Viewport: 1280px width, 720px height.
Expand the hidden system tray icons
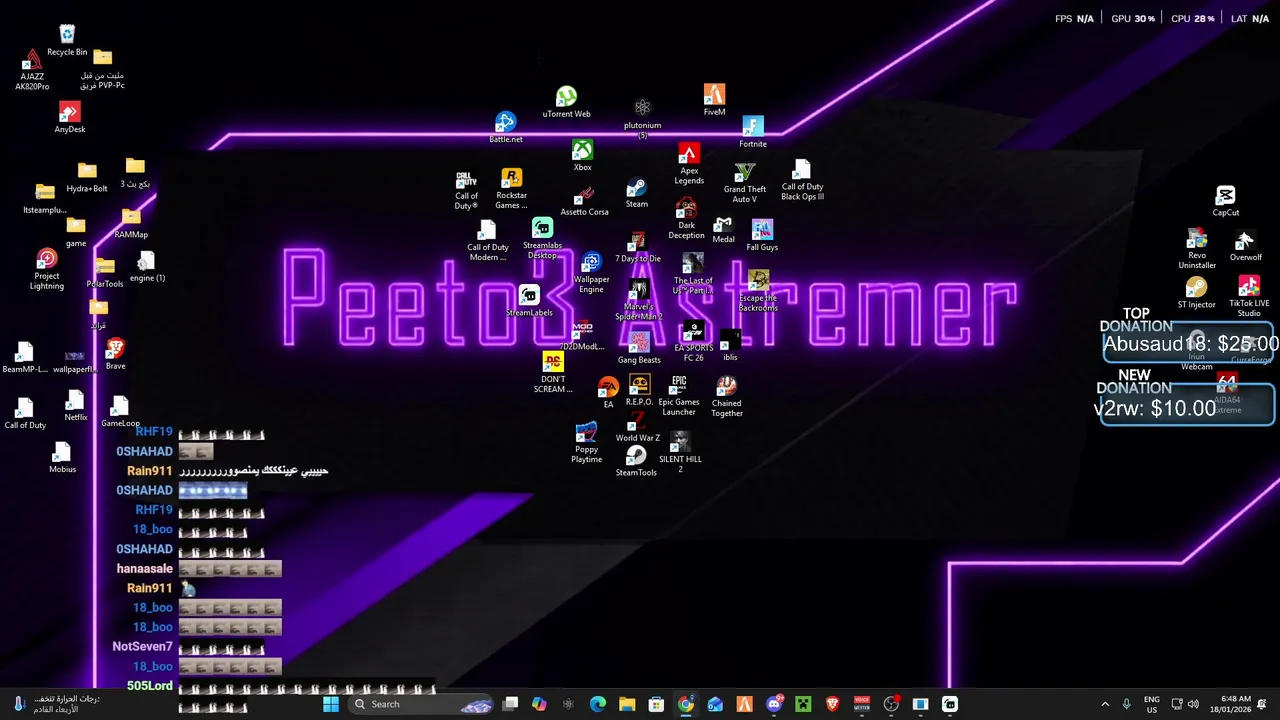point(1105,704)
